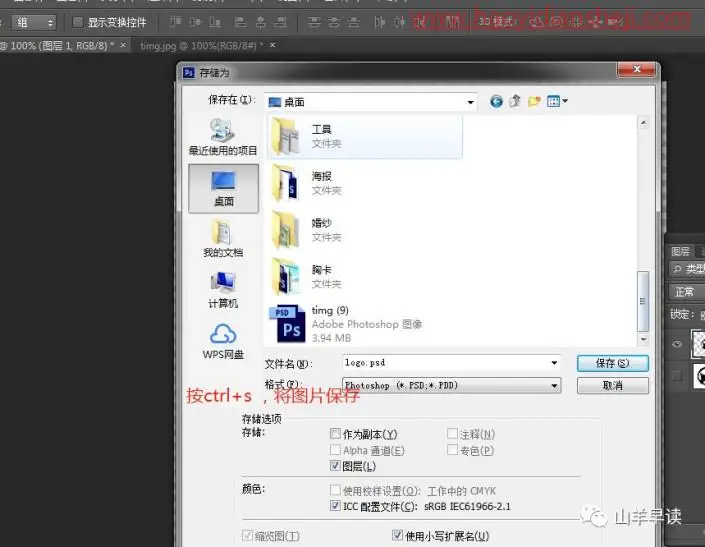Create a new folder in save dialog

coord(534,102)
